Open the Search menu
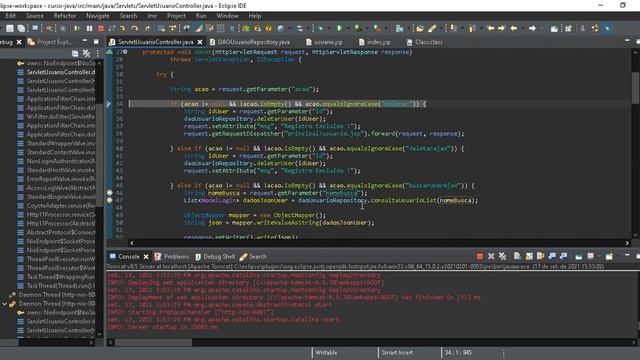This screenshot has height=360, width=640. pos(129,16)
